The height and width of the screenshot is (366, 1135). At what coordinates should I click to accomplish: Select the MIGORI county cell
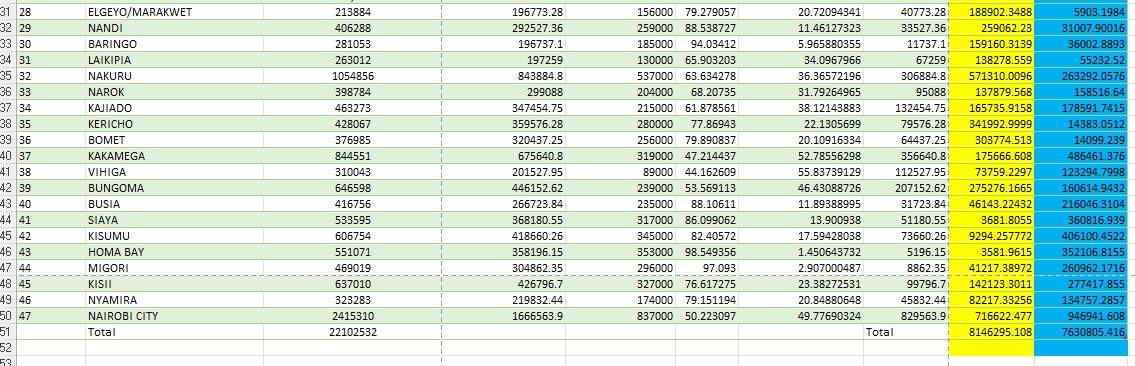pyautogui.click(x=174, y=268)
